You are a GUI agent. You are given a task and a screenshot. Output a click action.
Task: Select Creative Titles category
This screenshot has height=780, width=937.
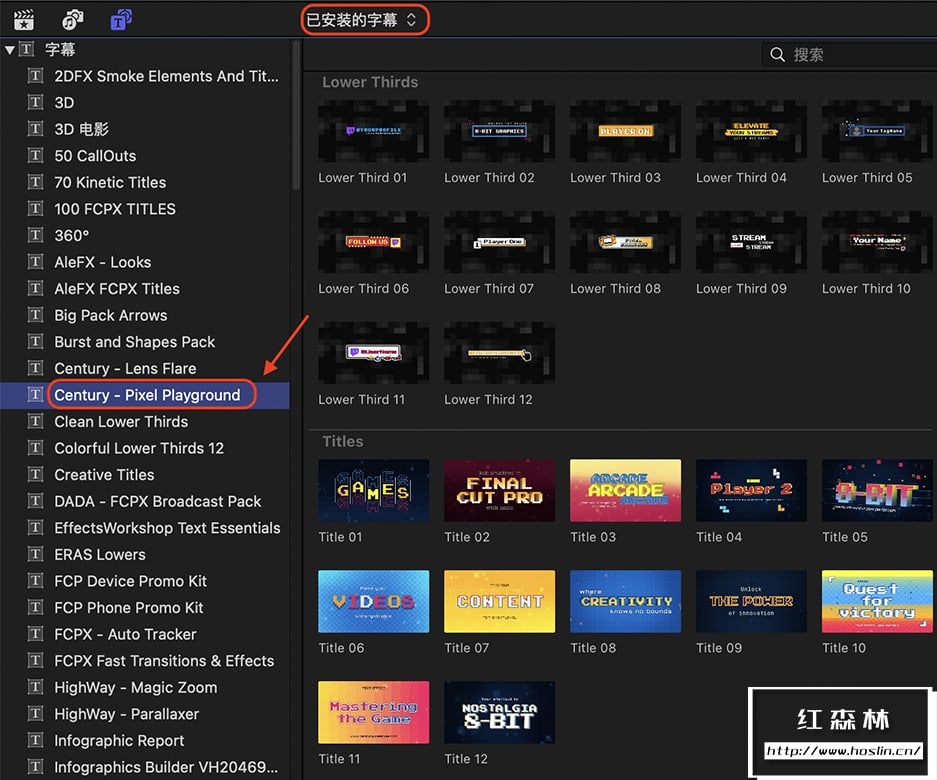tap(145, 475)
